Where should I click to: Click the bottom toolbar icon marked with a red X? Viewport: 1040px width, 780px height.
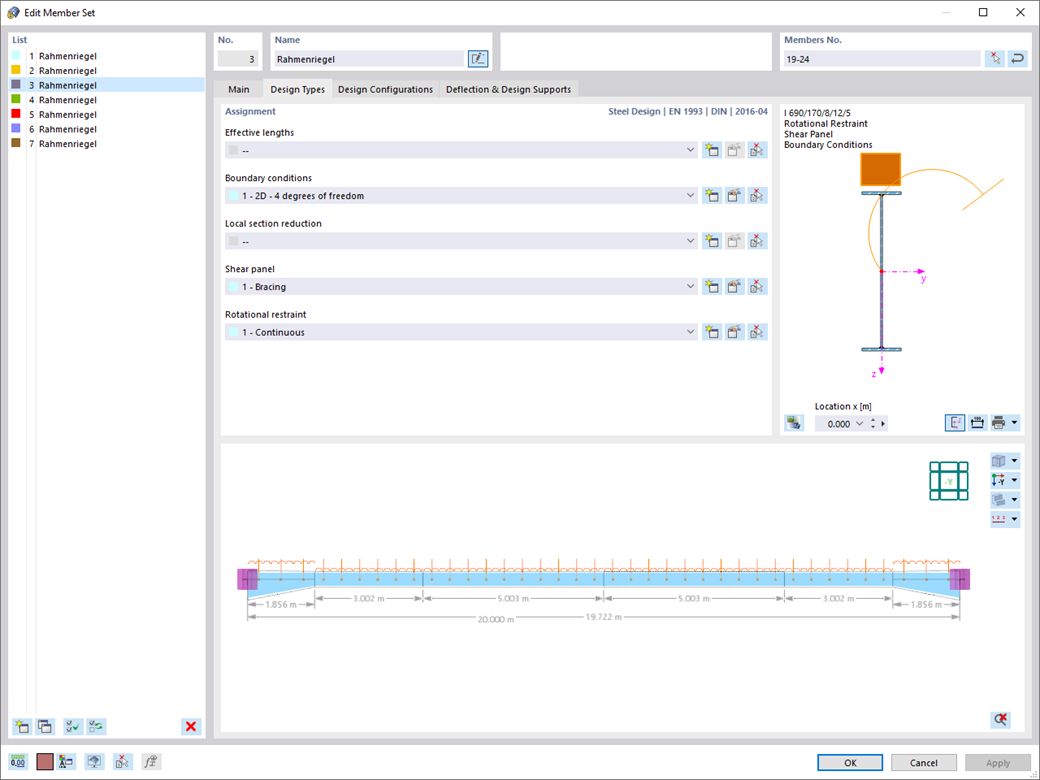click(x=123, y=761)
